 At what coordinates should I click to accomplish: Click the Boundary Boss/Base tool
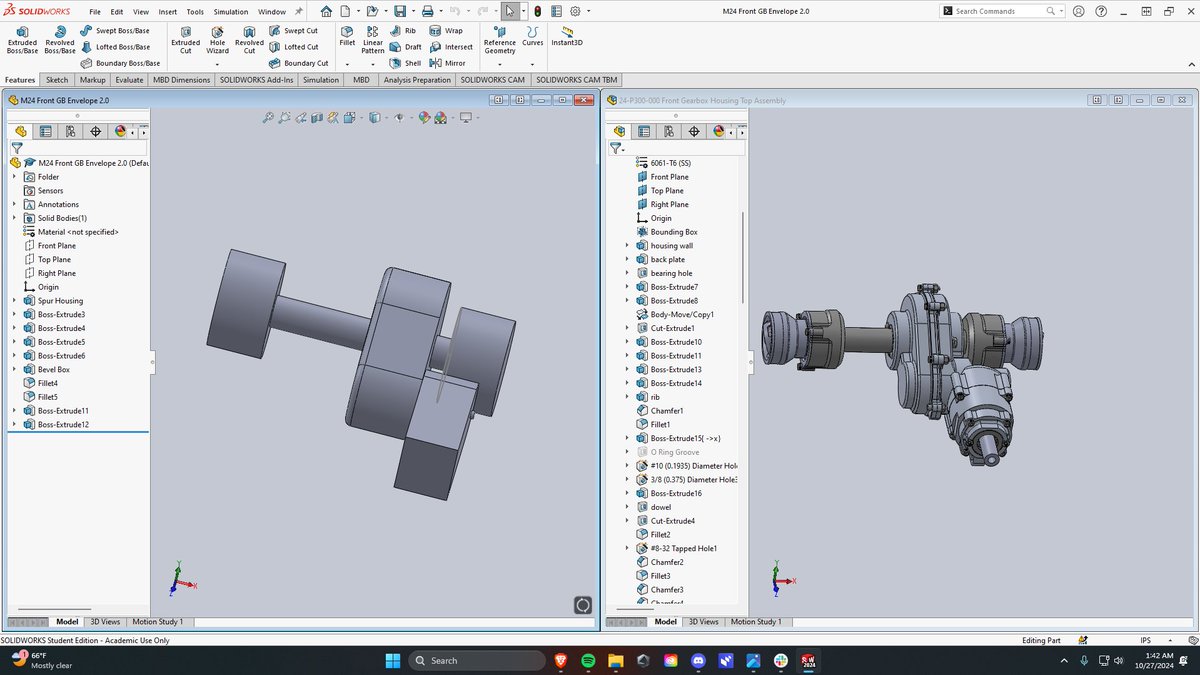pos(120,63)
